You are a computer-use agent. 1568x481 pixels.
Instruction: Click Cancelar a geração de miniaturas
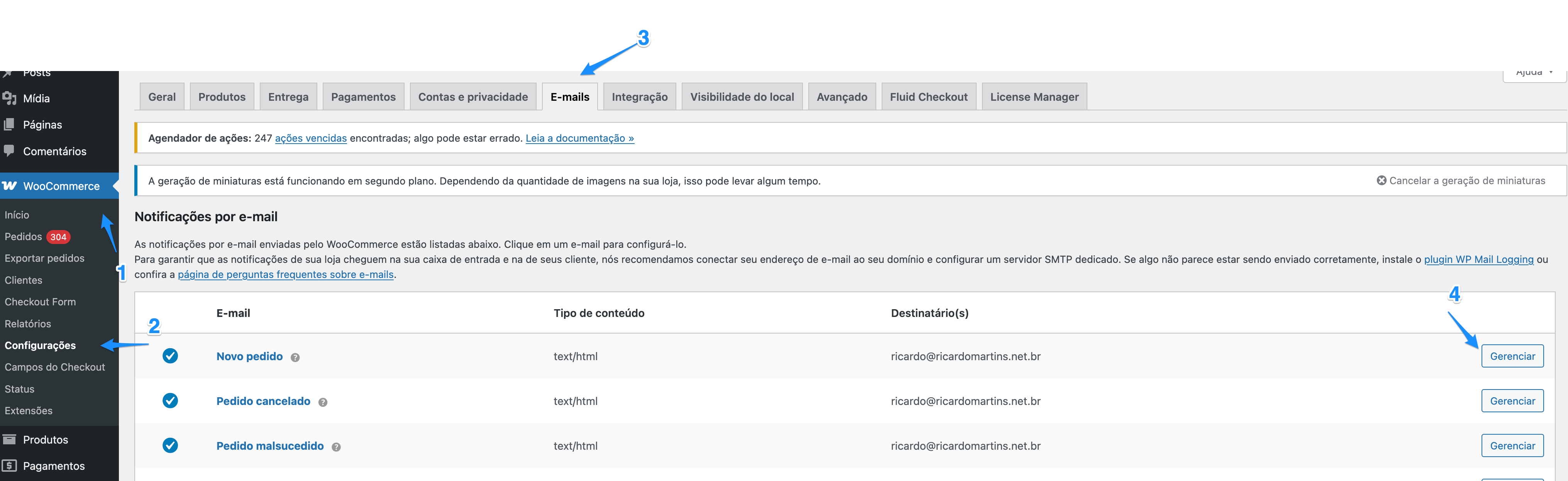pyautogui.click(x=1461, y=180)
